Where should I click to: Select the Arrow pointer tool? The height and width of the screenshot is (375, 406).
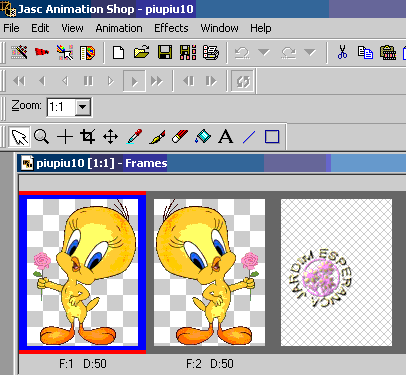coord(19,137)
